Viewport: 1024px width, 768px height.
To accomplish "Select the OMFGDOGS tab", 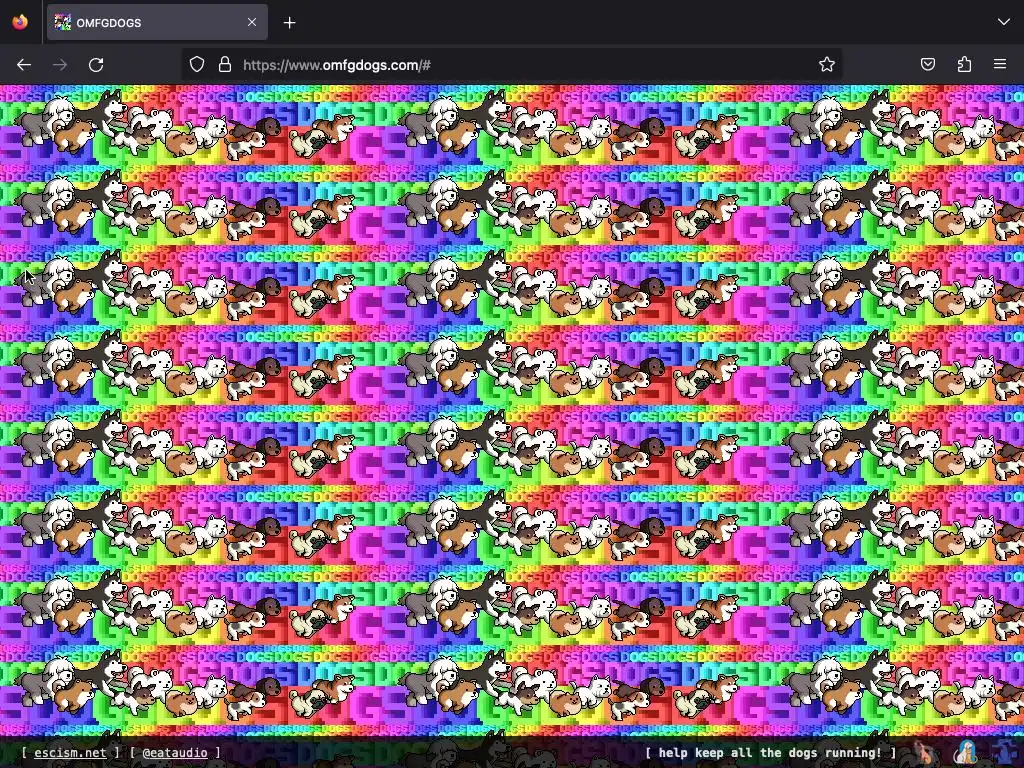I will click(157, 22).
